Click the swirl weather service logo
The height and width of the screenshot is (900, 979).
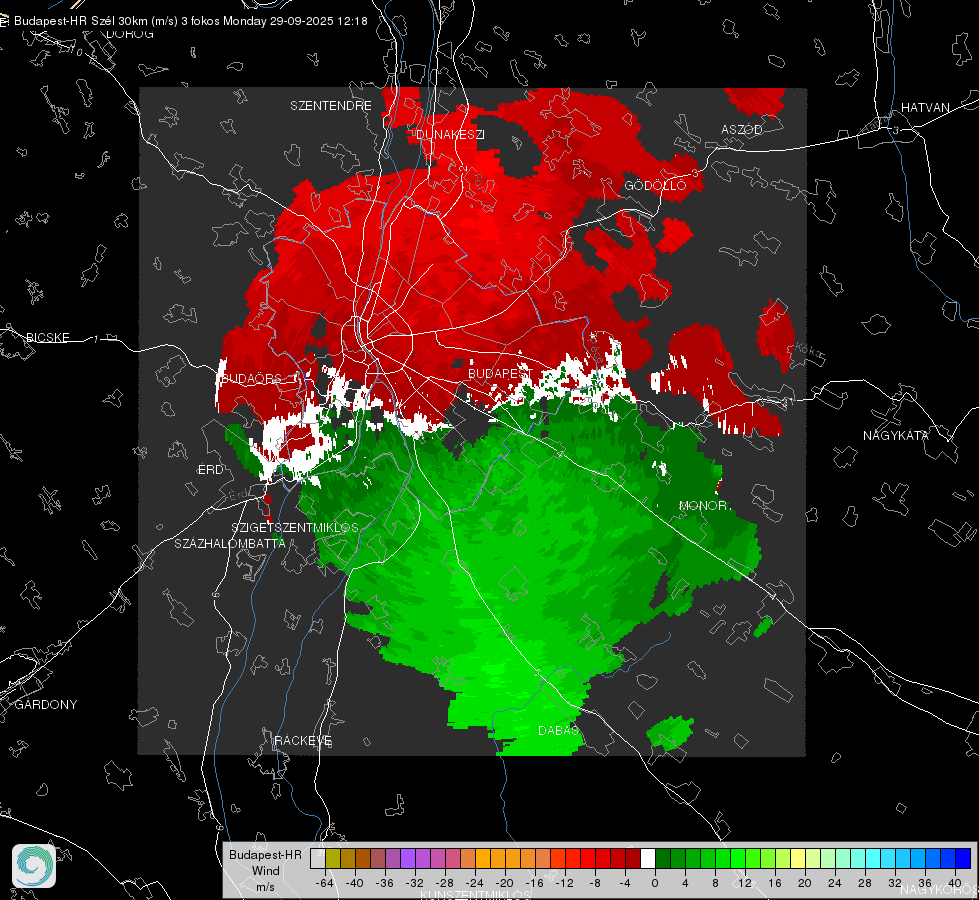point(34,866)
